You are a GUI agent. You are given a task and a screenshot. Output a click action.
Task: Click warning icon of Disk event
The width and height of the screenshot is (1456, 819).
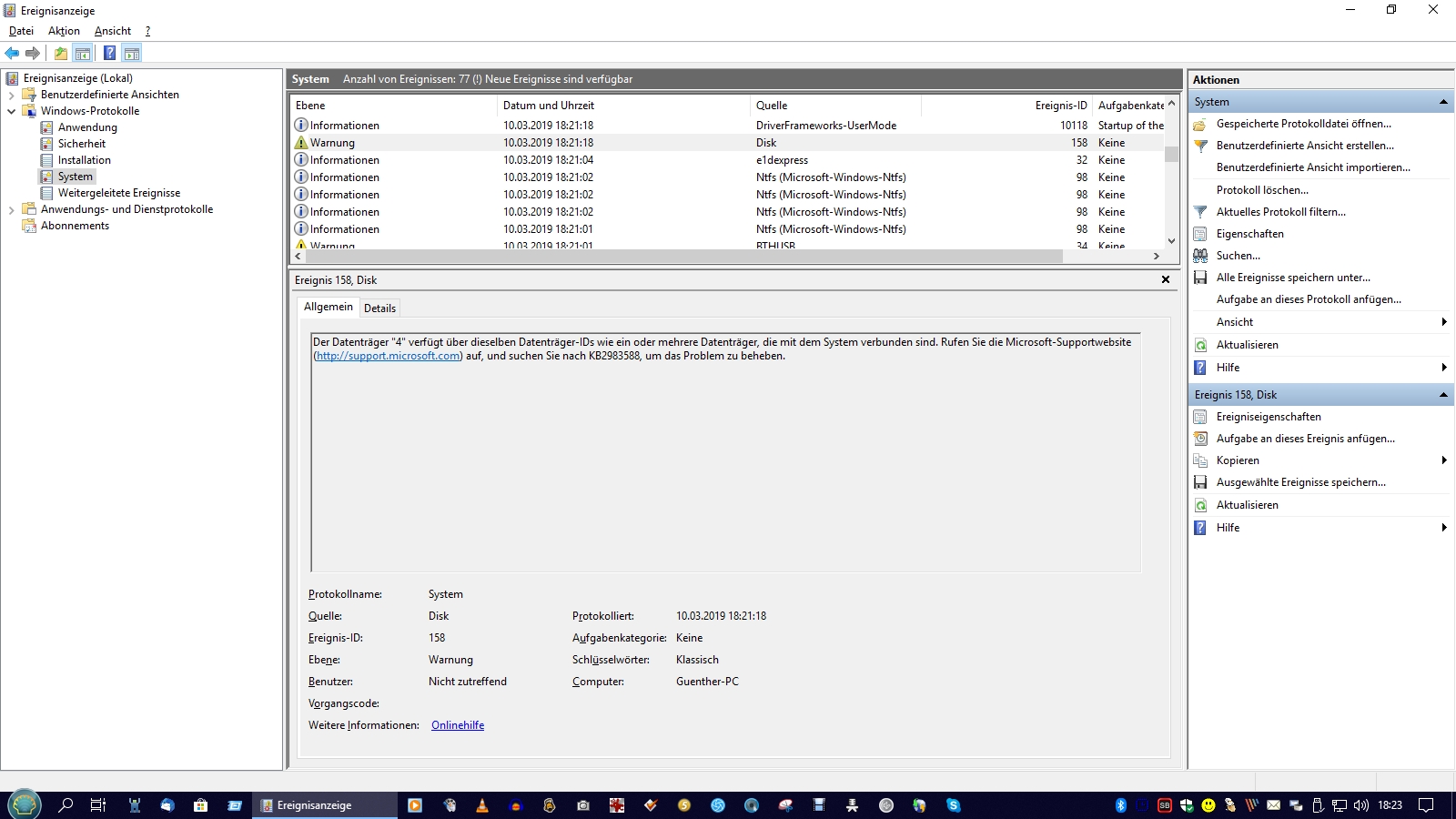[x=301, y=143]
